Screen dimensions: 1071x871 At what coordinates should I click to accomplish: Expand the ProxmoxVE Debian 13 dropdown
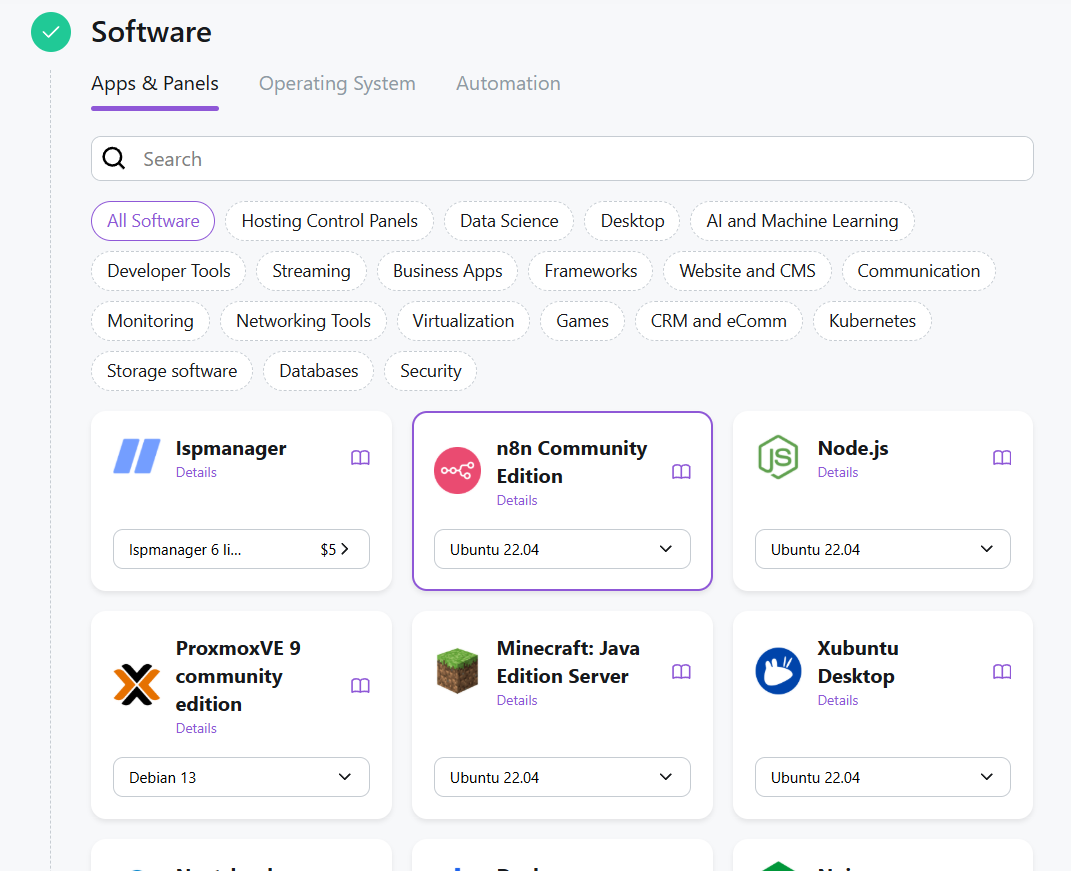241,777
